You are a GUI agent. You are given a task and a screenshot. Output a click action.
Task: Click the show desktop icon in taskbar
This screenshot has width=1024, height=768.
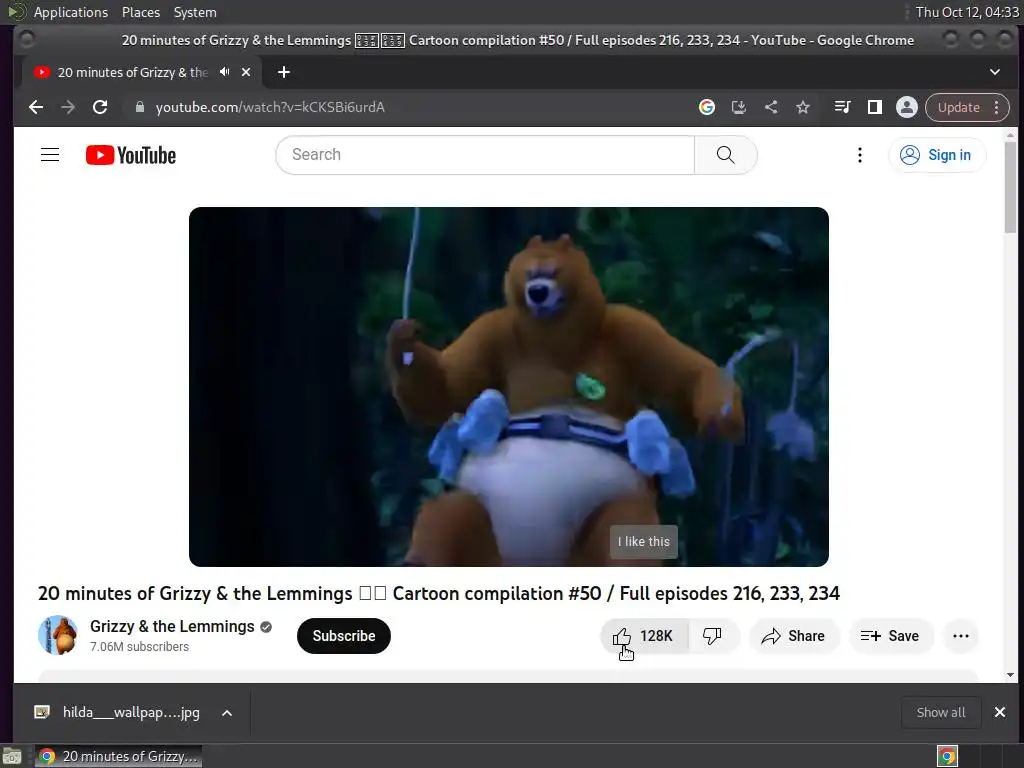(x=12, y=756)
